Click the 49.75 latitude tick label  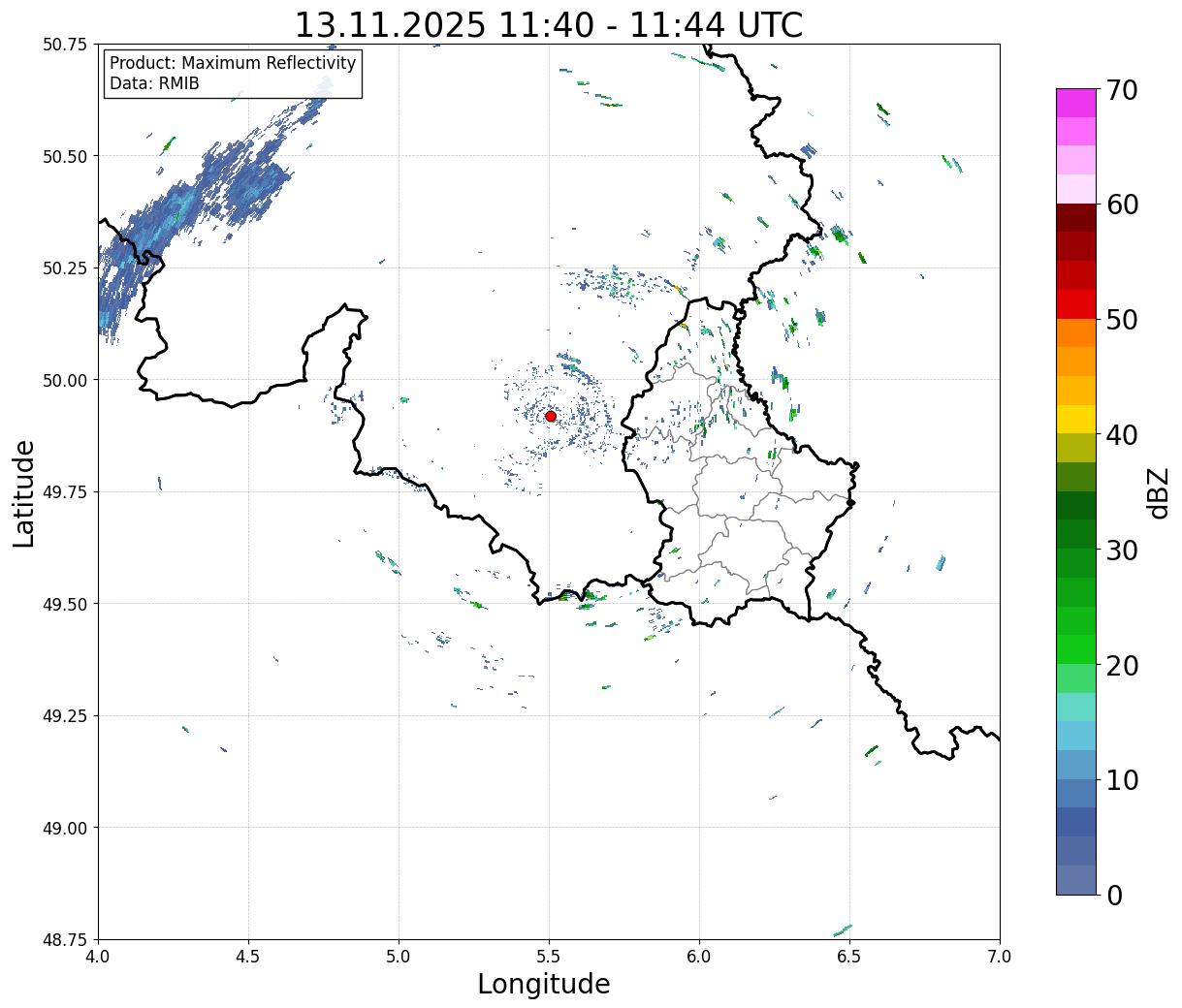coord(65,492)
